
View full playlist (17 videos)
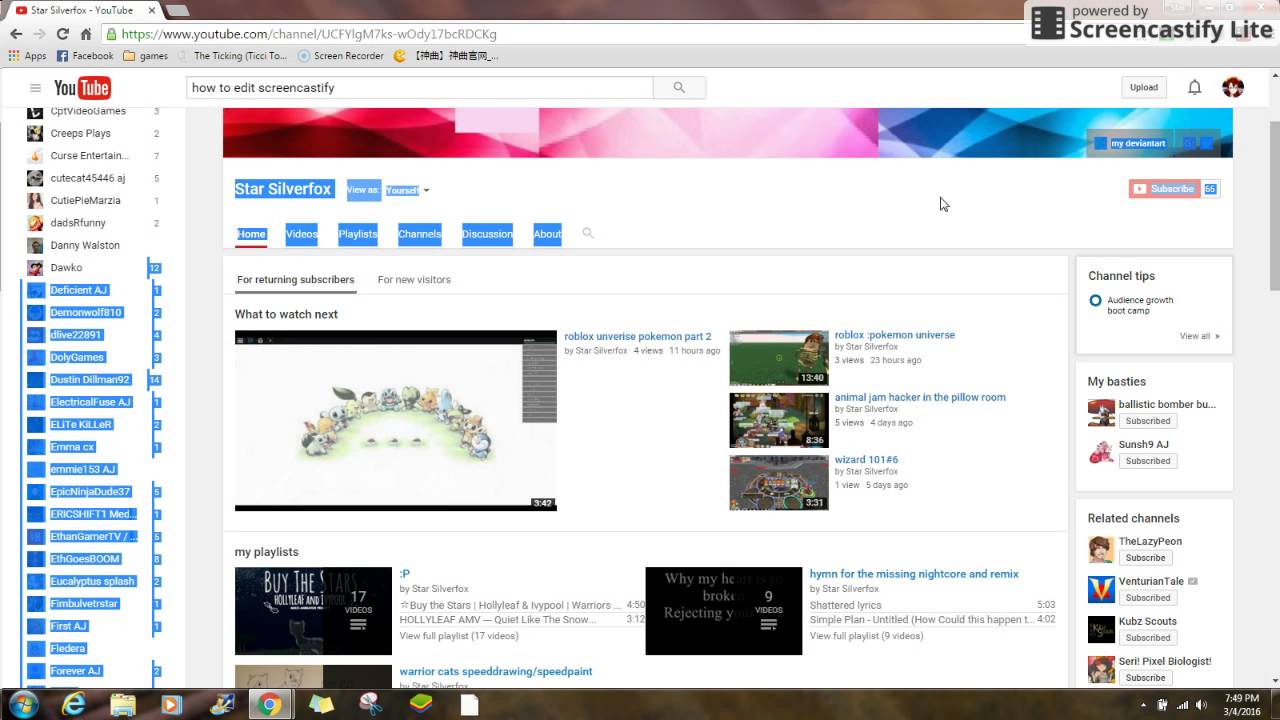(459, 636)
